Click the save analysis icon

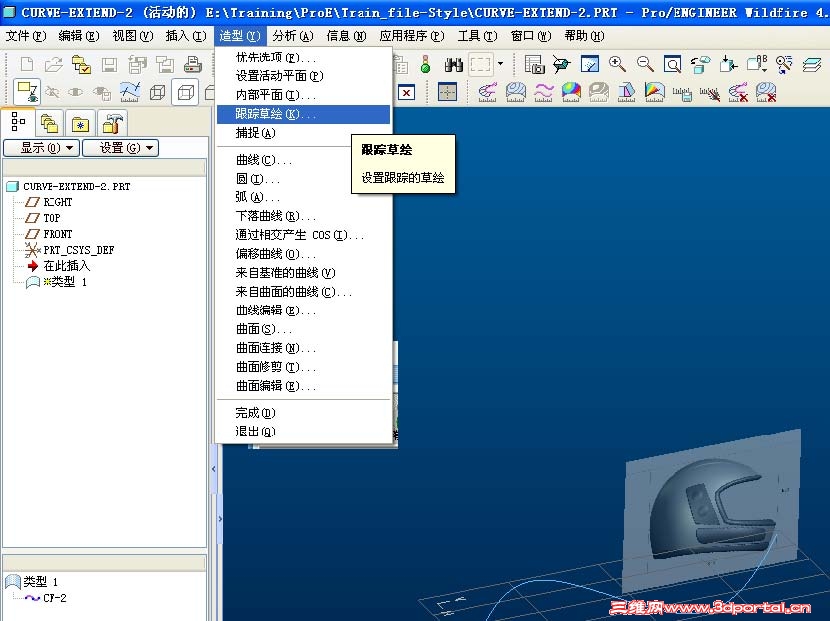click(x=682, y=93)
